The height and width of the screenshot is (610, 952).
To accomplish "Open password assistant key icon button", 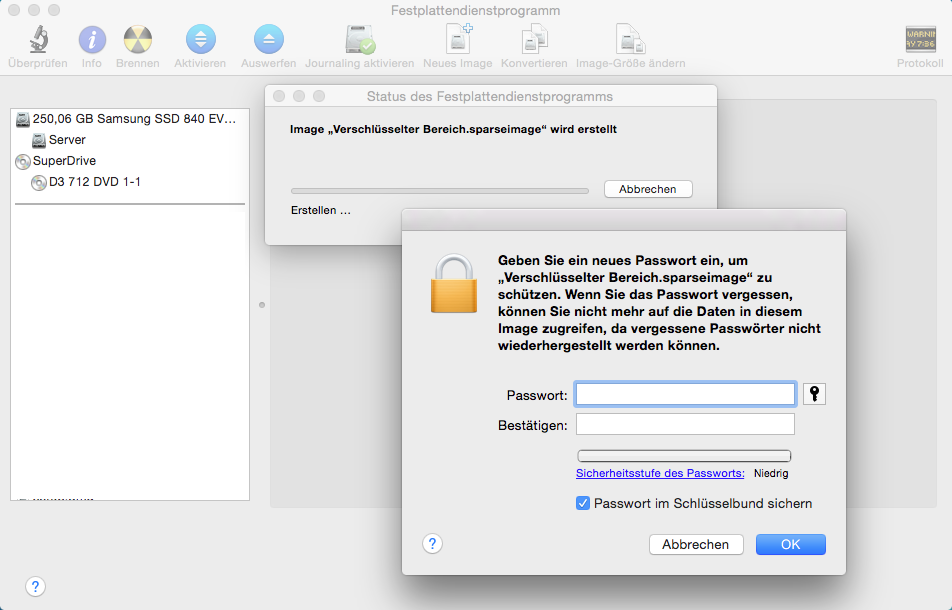I will pos(814,394).
